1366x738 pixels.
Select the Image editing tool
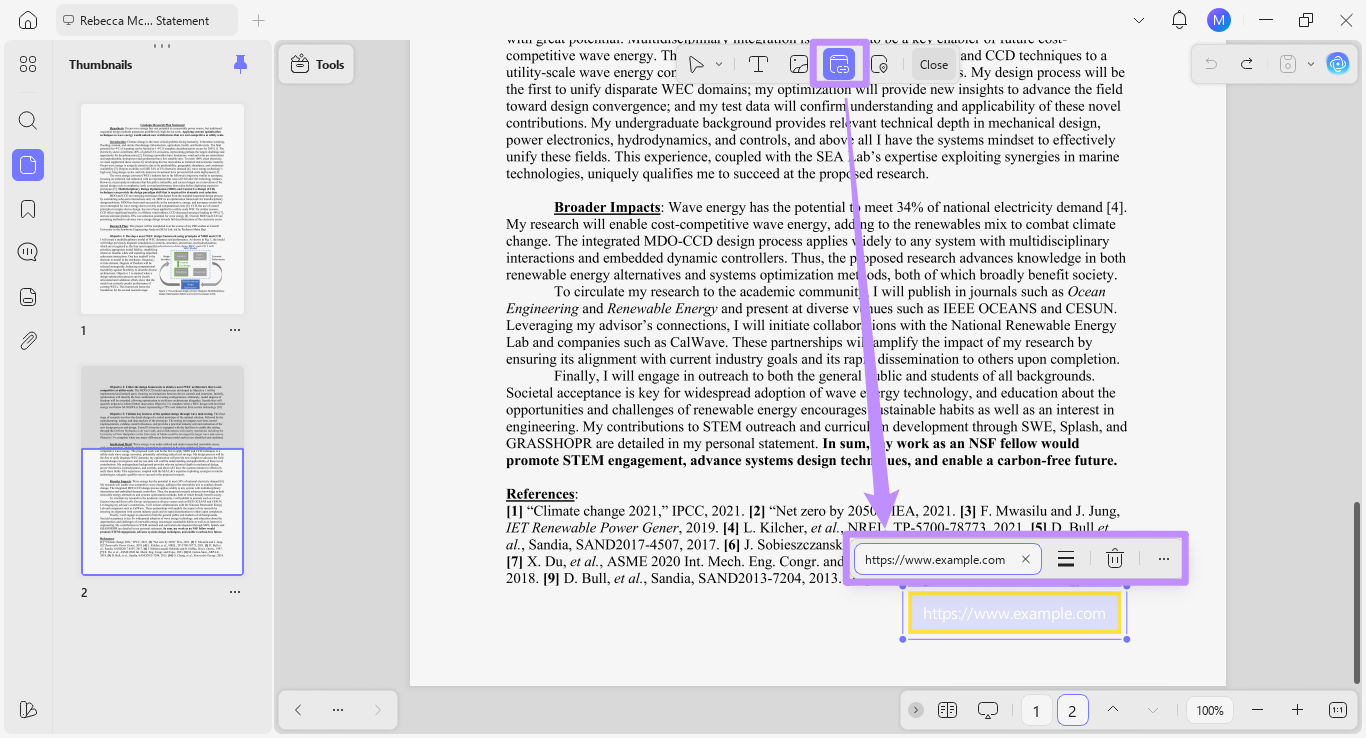coord(798,64)
